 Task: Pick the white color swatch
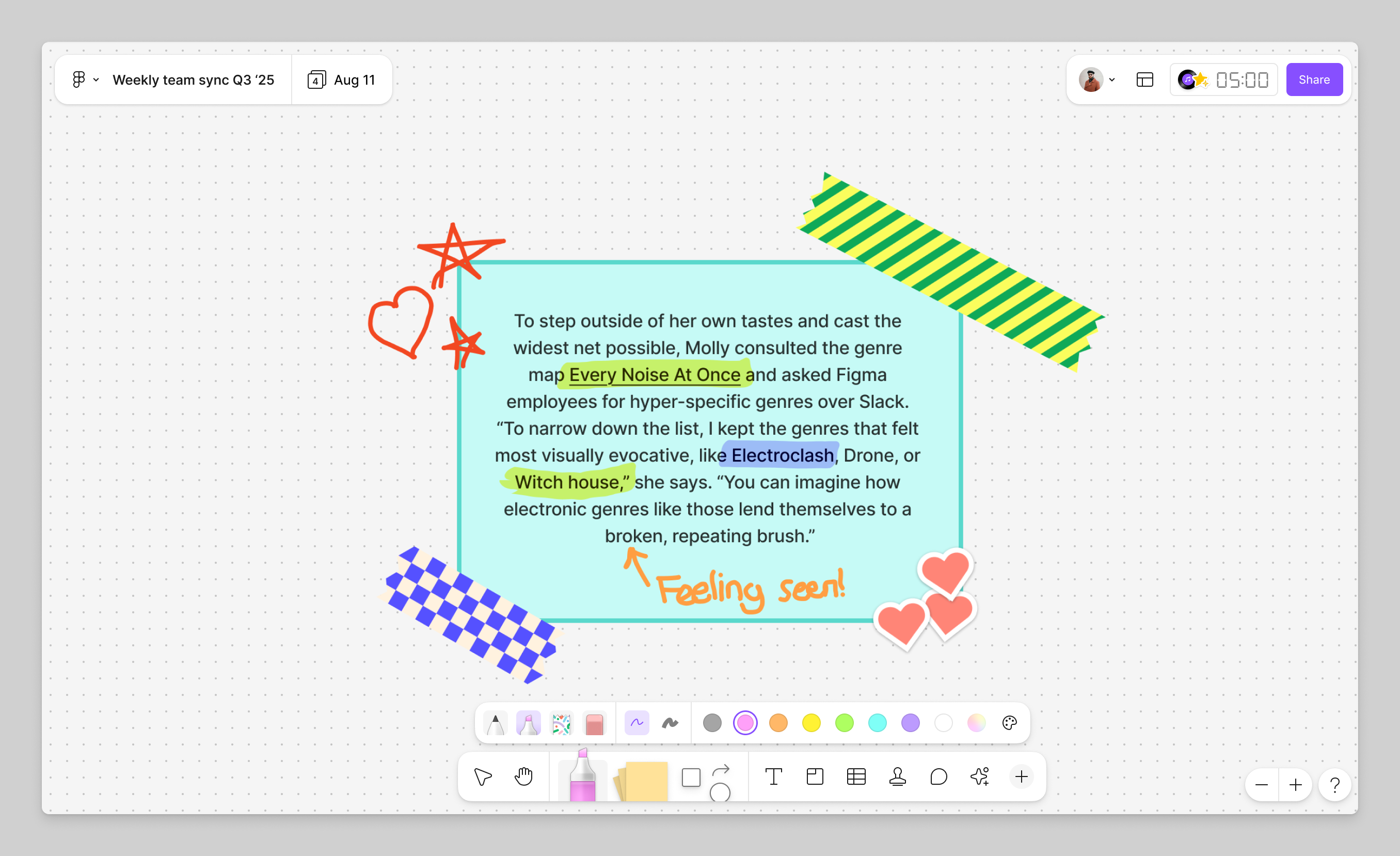click(x=943, y=722)
